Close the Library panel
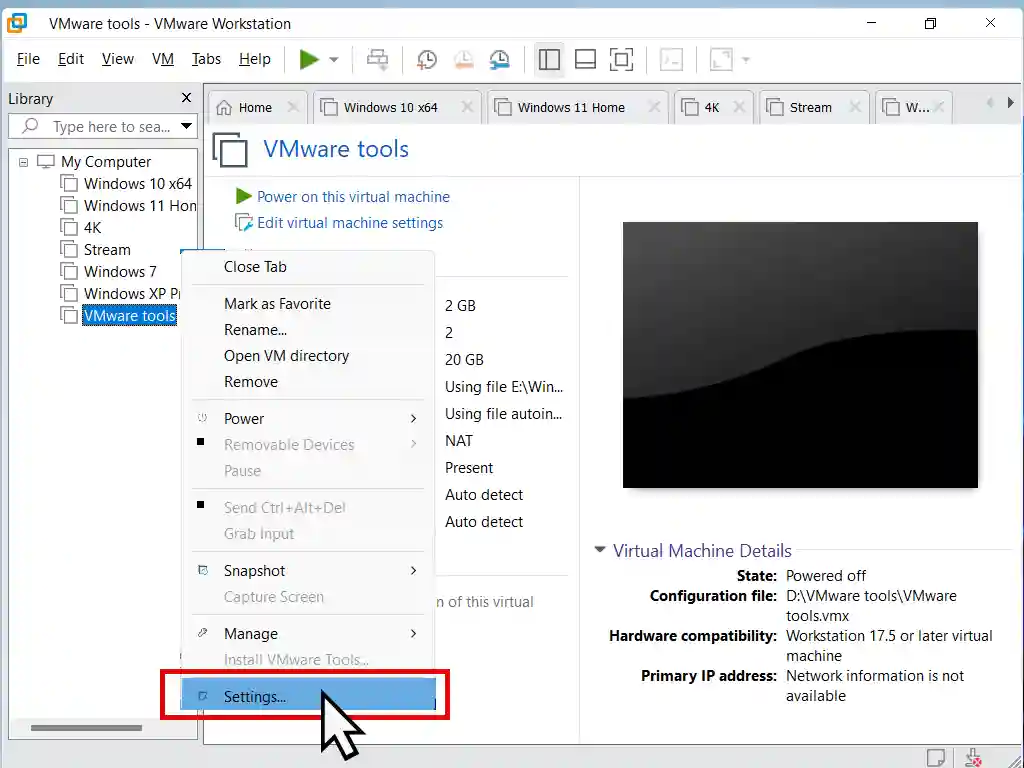 point(186,98)
